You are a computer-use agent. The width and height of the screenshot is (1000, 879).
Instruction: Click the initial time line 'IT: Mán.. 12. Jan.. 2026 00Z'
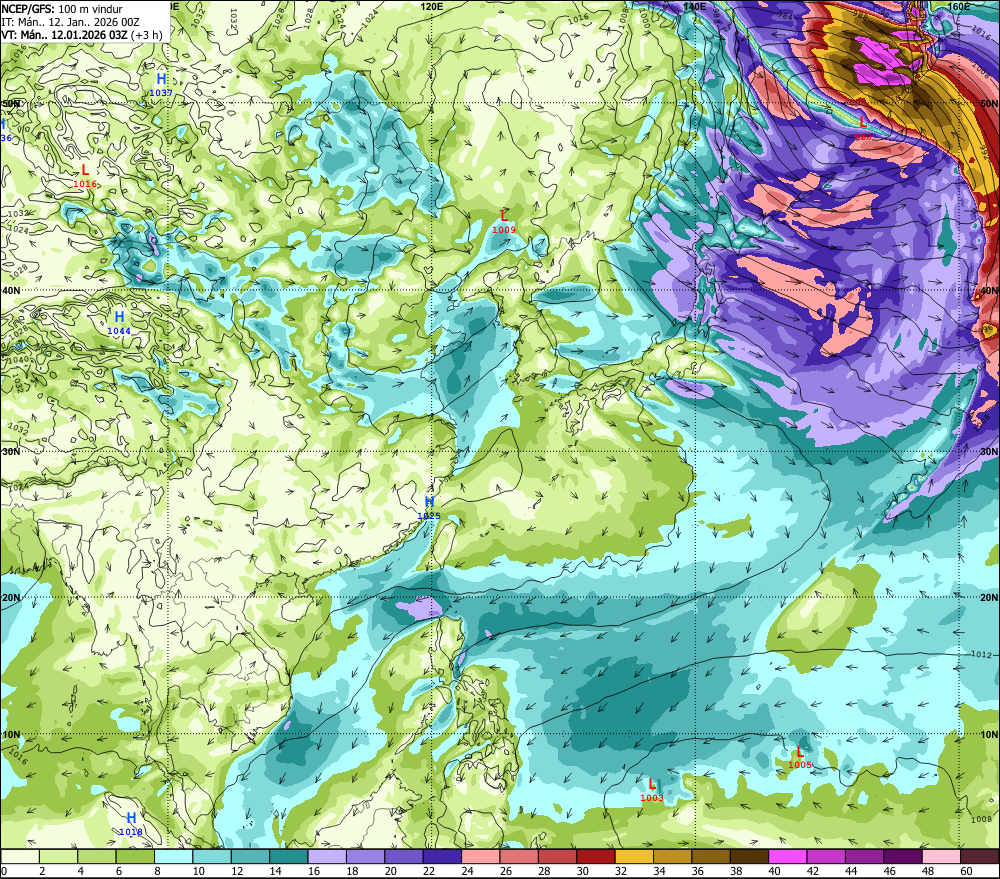pyautogui.click(x=70, y=22)
